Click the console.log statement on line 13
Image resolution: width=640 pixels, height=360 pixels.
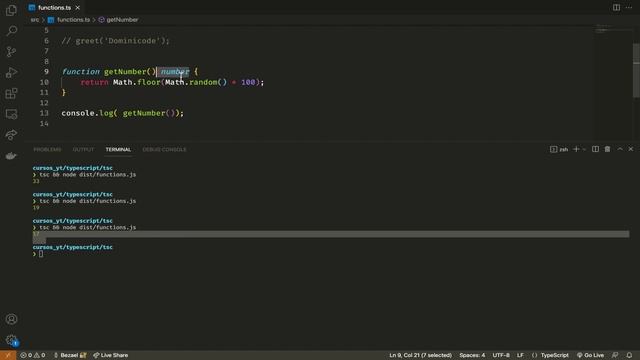click(122, 113)
